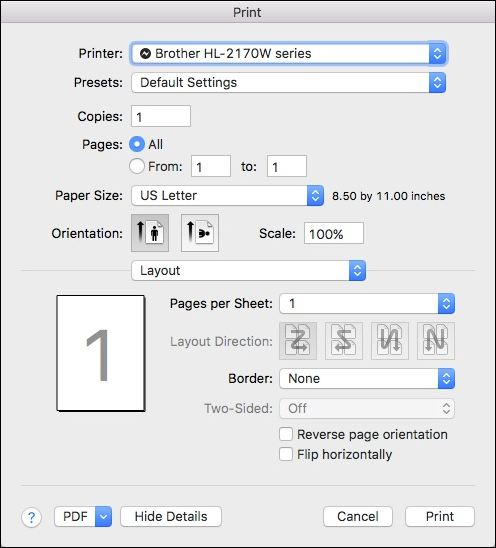Enable Flip horizontally checkbox
The width and height of the screenshot is (496, 548).
pos(286,454)
